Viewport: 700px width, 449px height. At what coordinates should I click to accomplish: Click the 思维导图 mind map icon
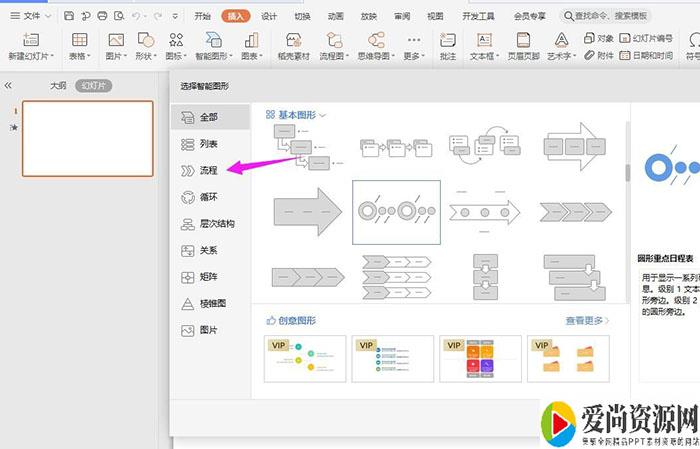377,43
